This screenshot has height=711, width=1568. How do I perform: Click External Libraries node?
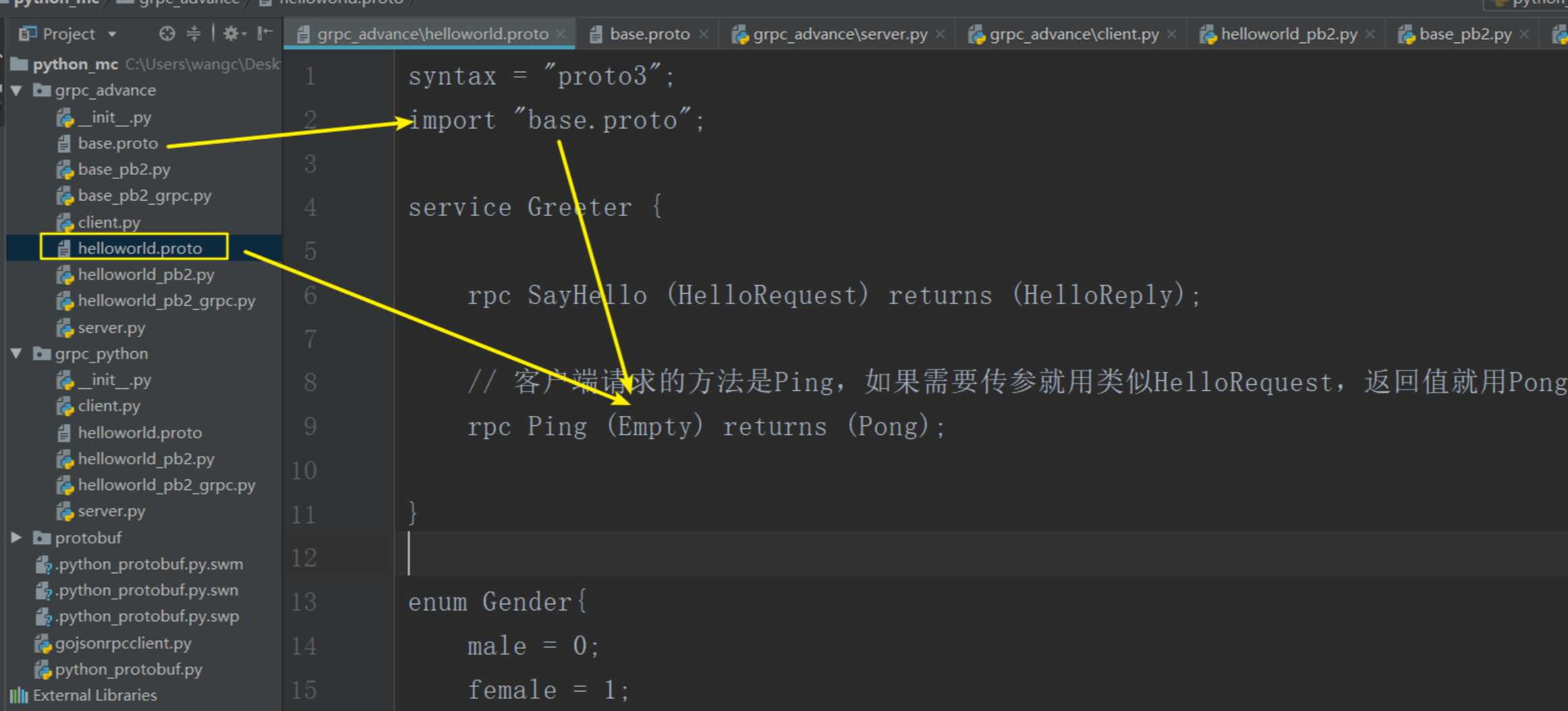coord(95,695)
